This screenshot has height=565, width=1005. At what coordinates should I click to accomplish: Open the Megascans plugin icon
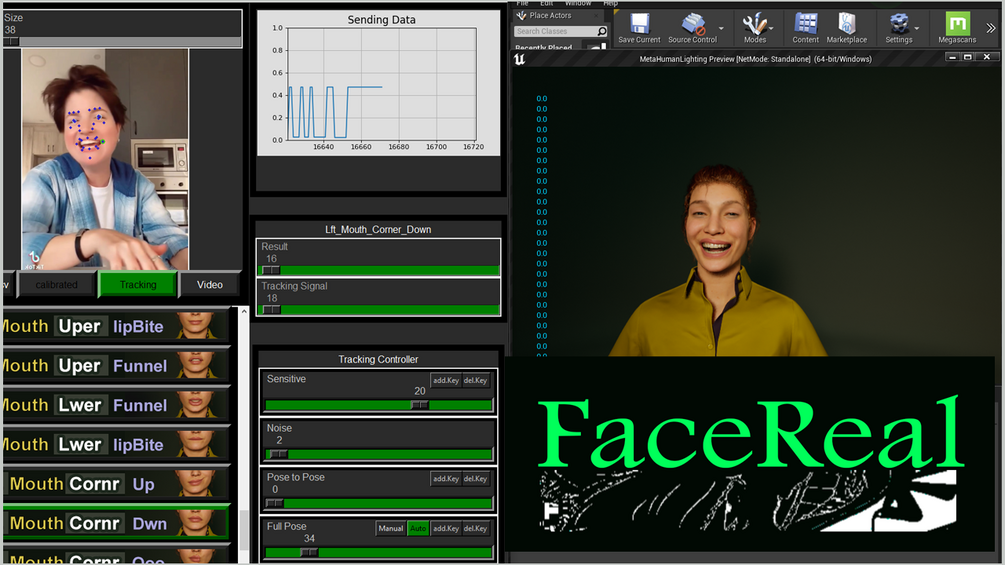click(957, 28)
